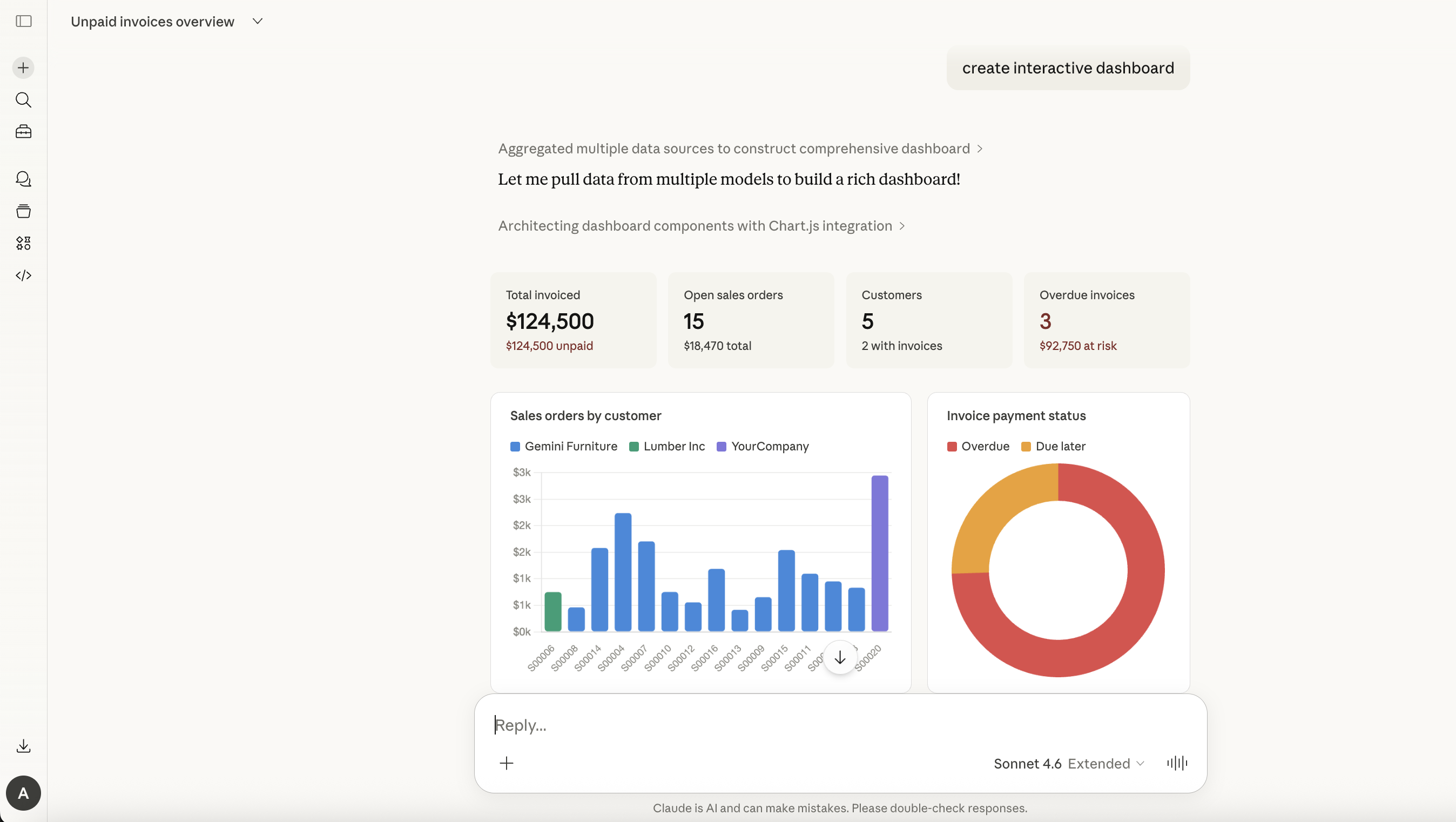Open Projects via the briefcase icon
The image size is (1456, 822).
pyautogui.click(x=23, y=131)
